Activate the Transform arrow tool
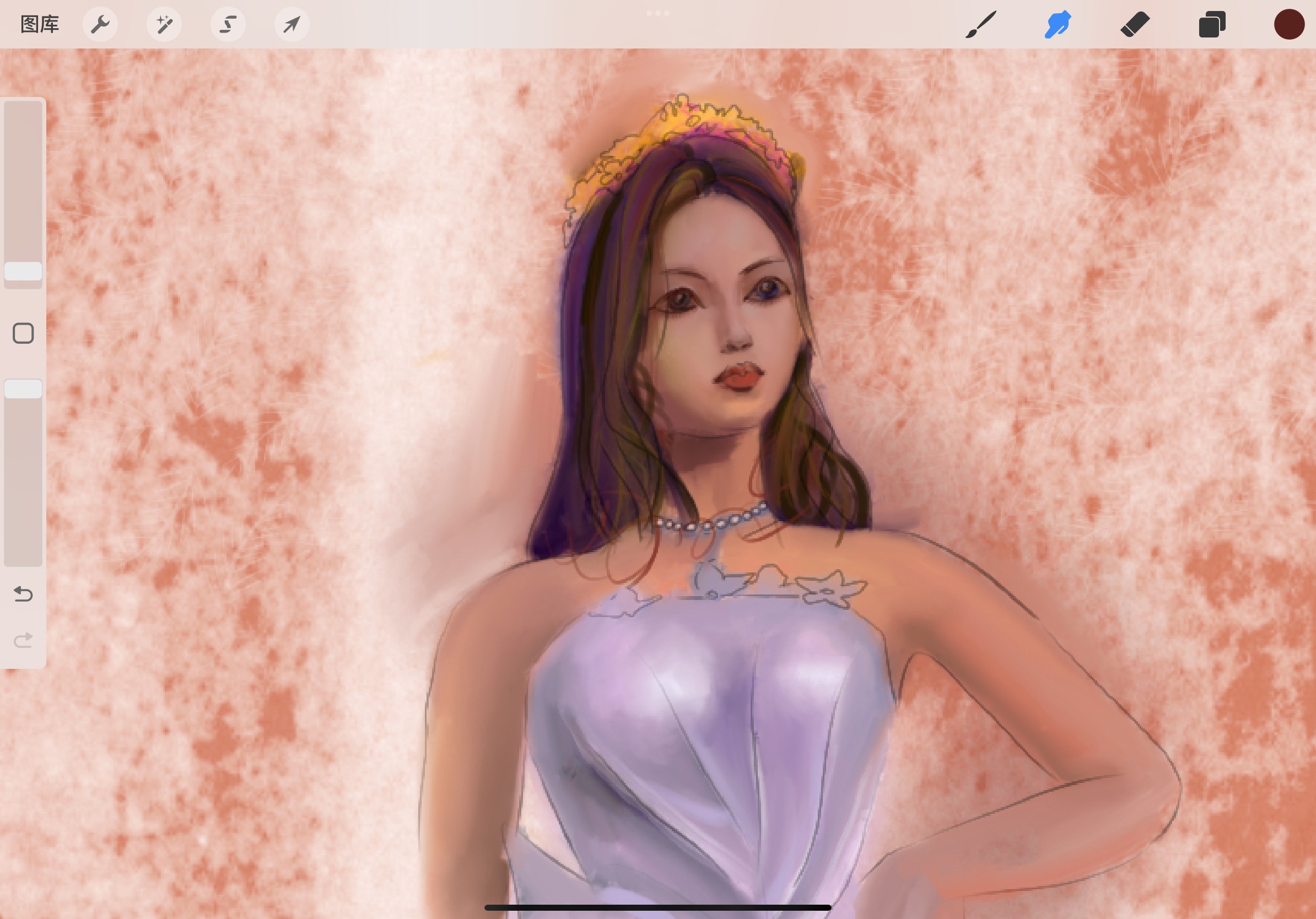The image size is (1316, 919). [292, 25]
